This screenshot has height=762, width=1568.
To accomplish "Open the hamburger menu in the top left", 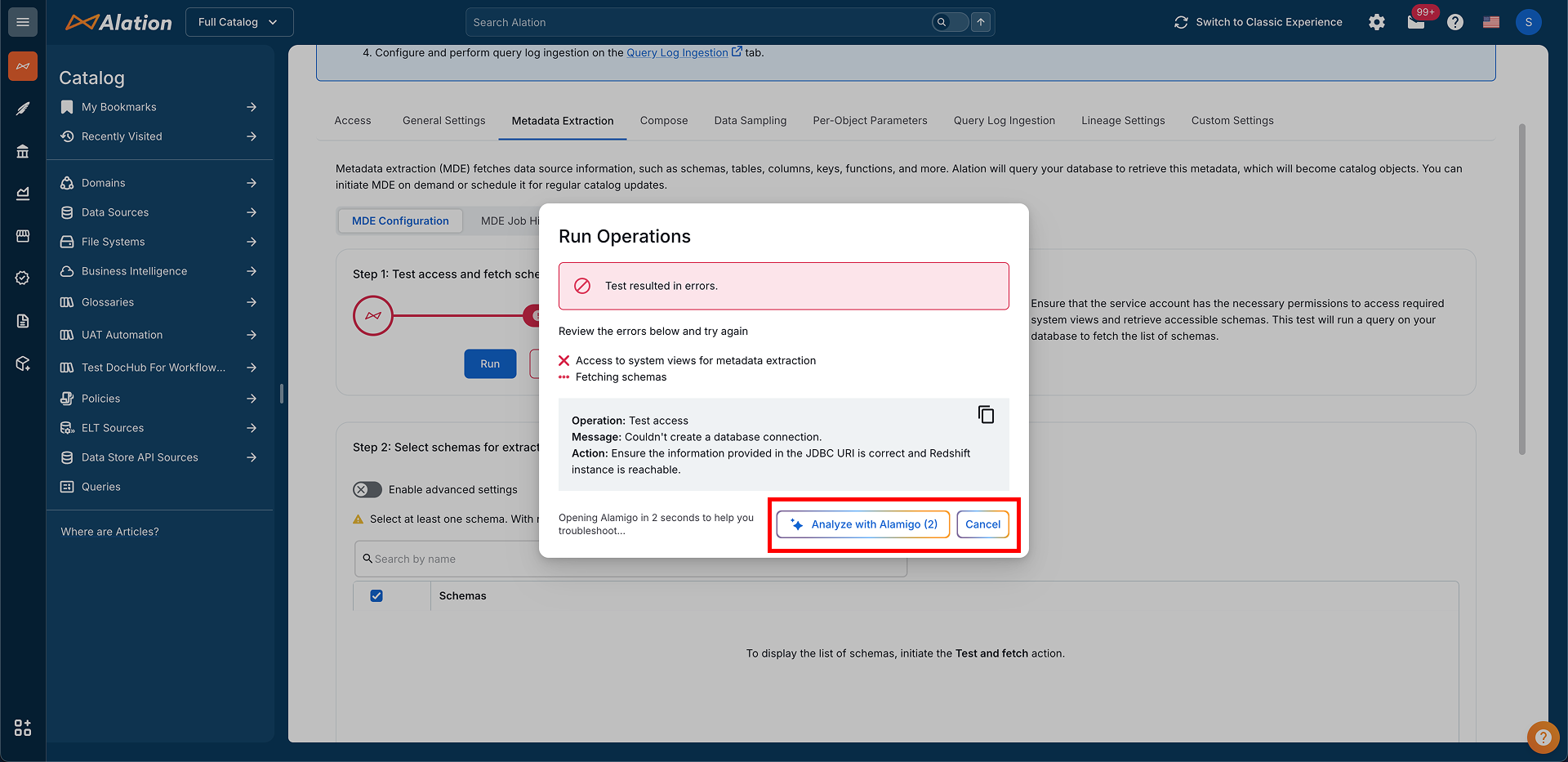I will tap(23, 22).
